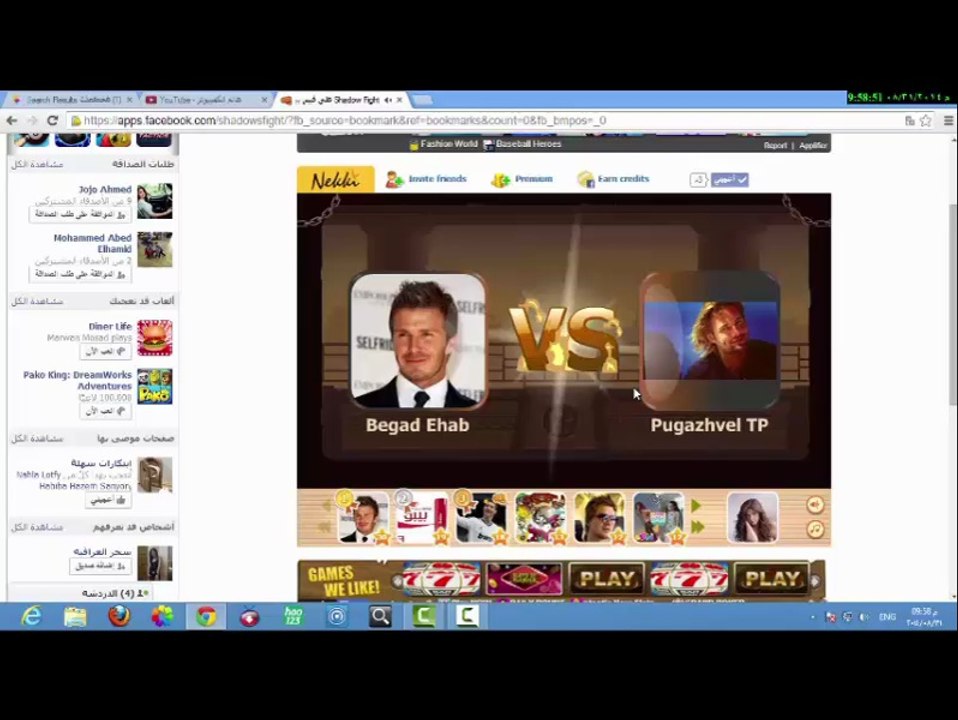Open the green Camtasia icon in taskbar
958x720 pixels.
[x=424, y=616]
